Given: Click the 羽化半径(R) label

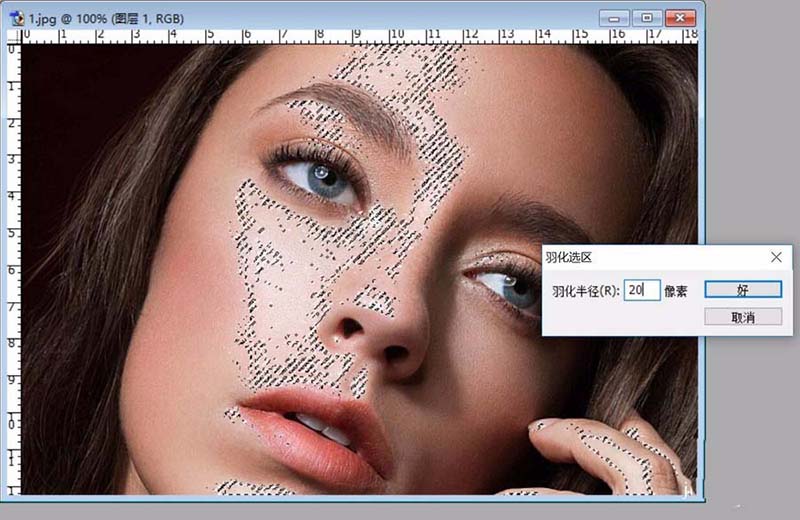Looking at the screenshot, I should coord(585,290).
